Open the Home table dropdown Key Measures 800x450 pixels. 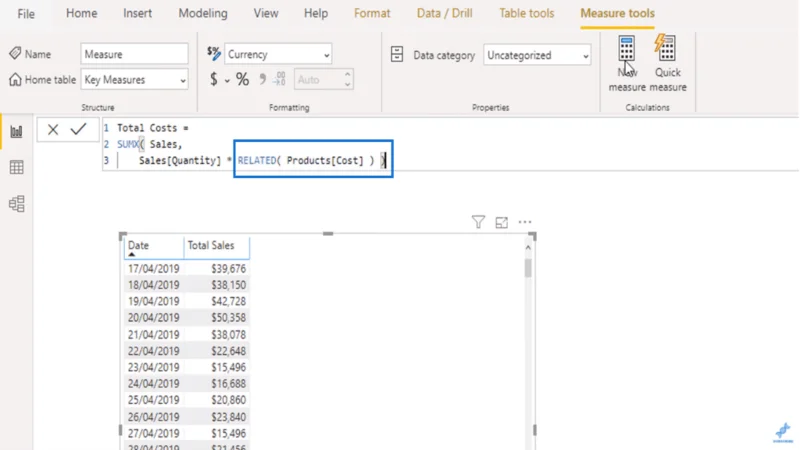pos(134,80)
